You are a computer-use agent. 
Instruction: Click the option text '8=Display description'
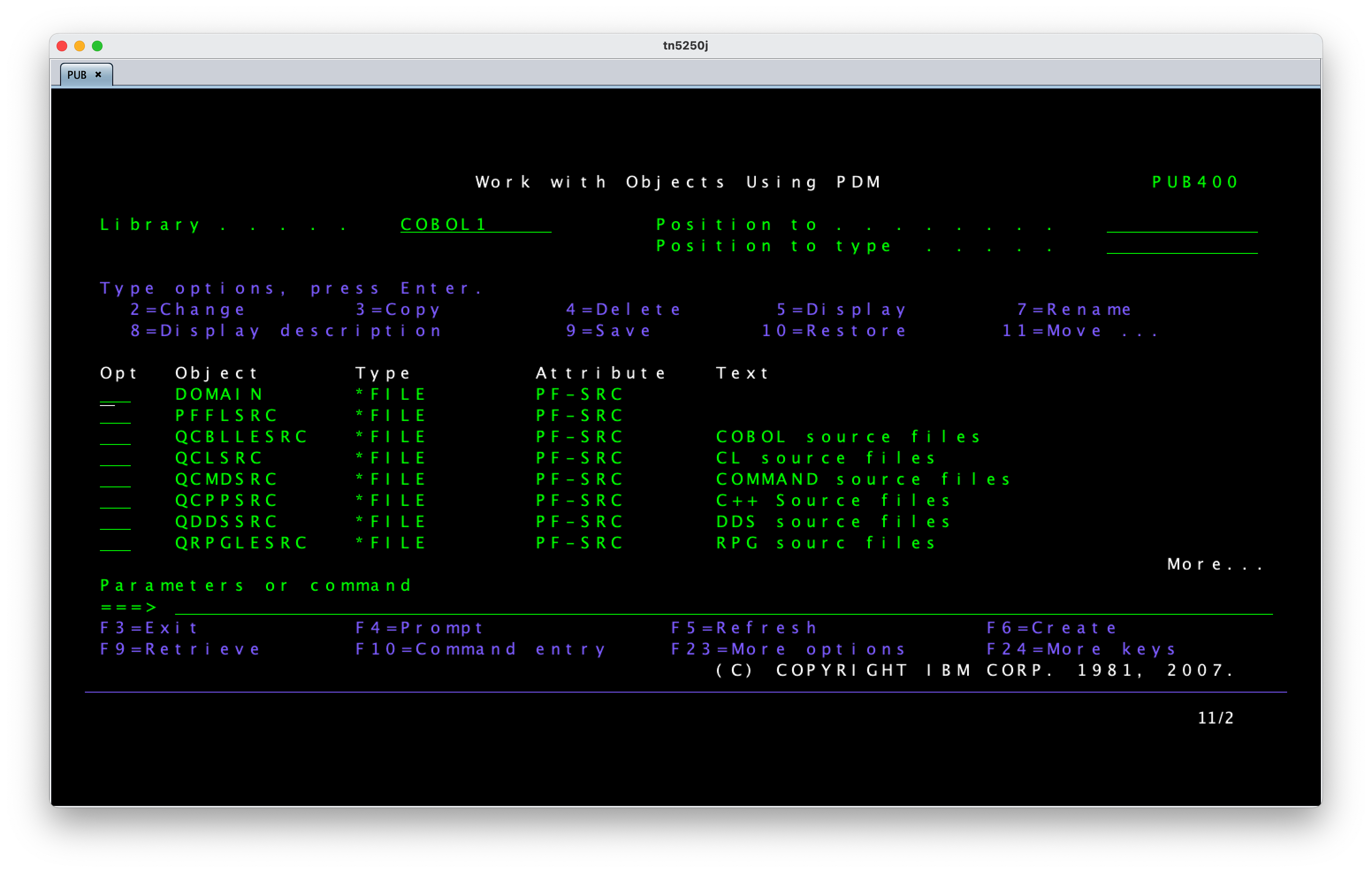[286, 331]
